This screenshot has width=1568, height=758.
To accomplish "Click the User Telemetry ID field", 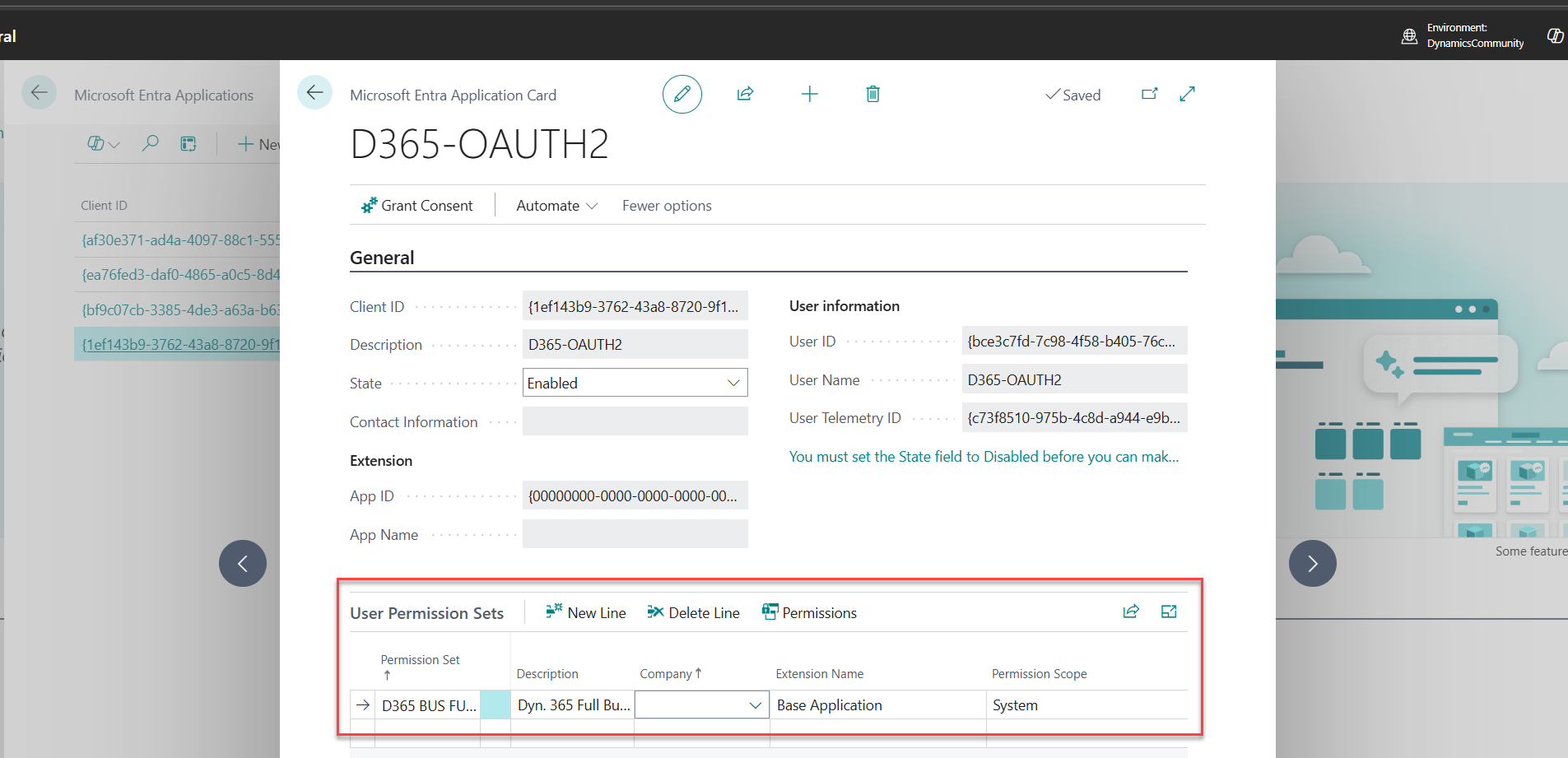I will 1074,417.
